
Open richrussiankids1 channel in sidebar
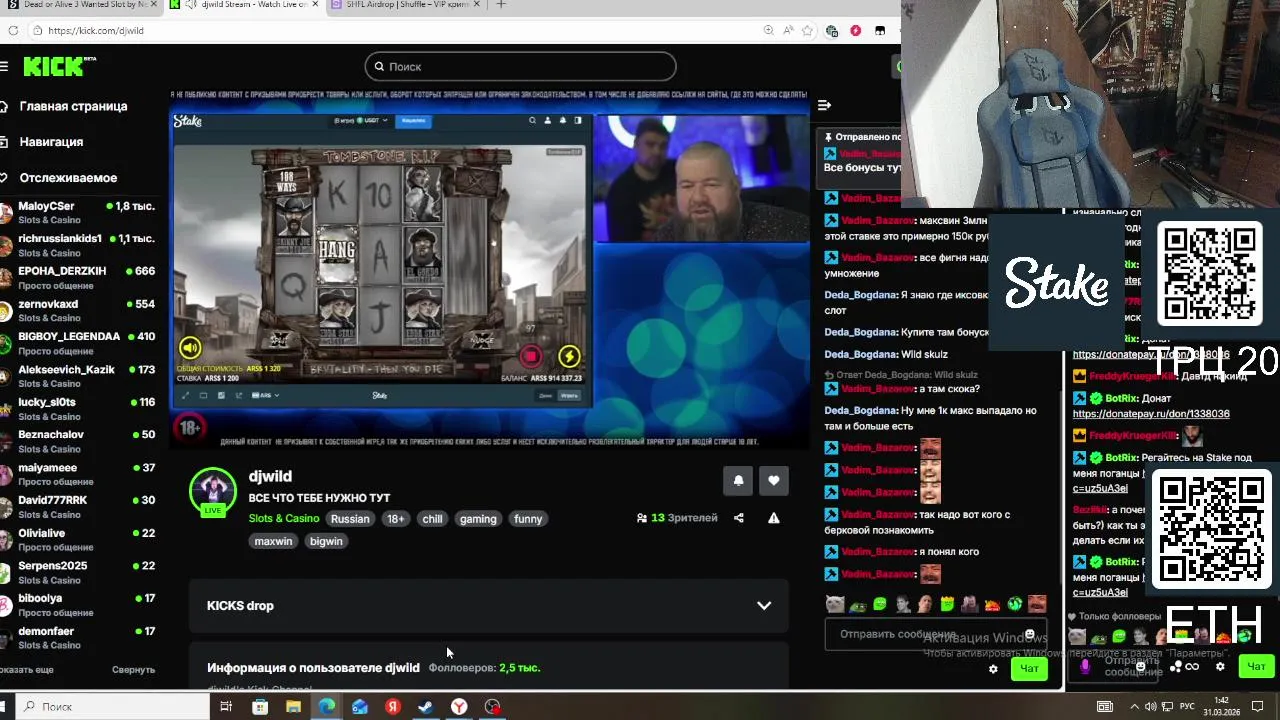pyautogui.click(x=78, y=245)
